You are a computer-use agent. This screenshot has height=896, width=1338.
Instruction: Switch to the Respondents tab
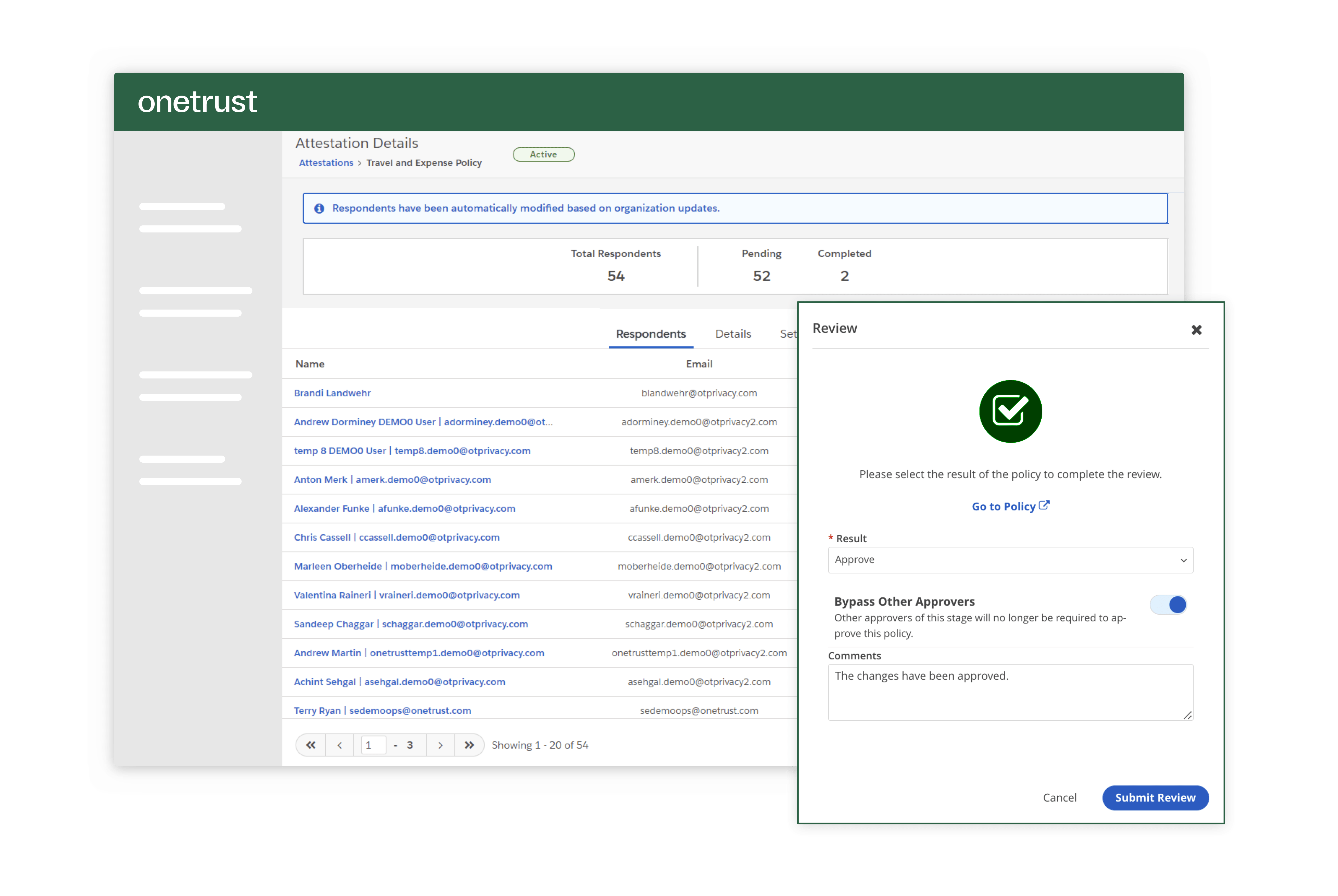[x=650, y=334]
